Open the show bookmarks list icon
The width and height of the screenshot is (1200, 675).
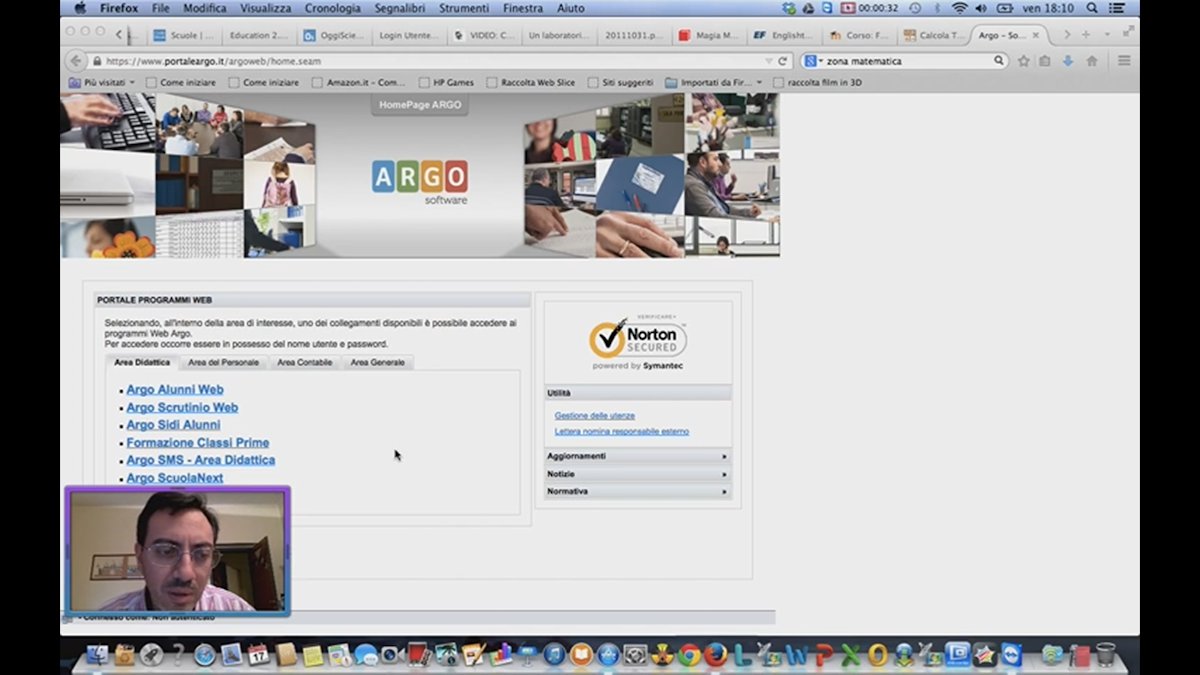1044,61
